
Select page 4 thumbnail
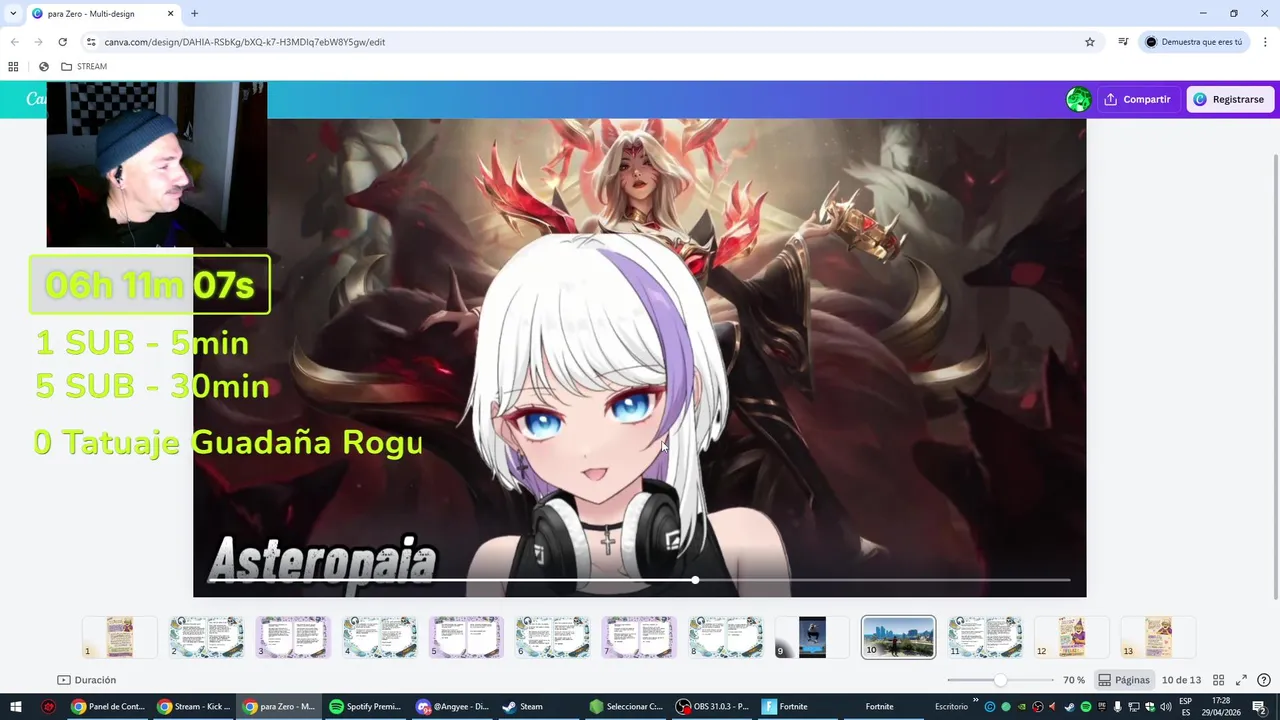379,637
